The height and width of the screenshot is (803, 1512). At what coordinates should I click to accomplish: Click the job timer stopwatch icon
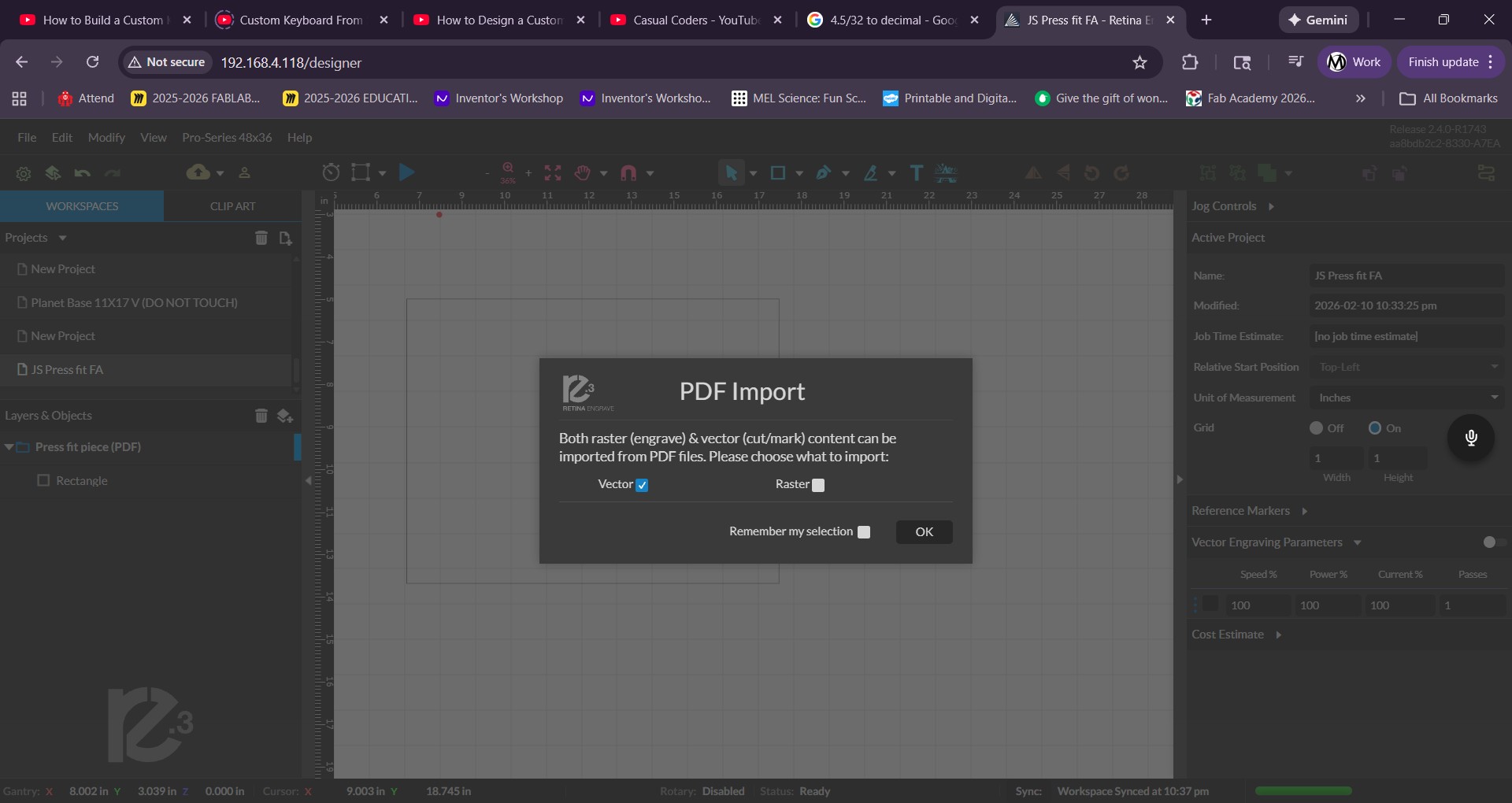pos(332,172)
